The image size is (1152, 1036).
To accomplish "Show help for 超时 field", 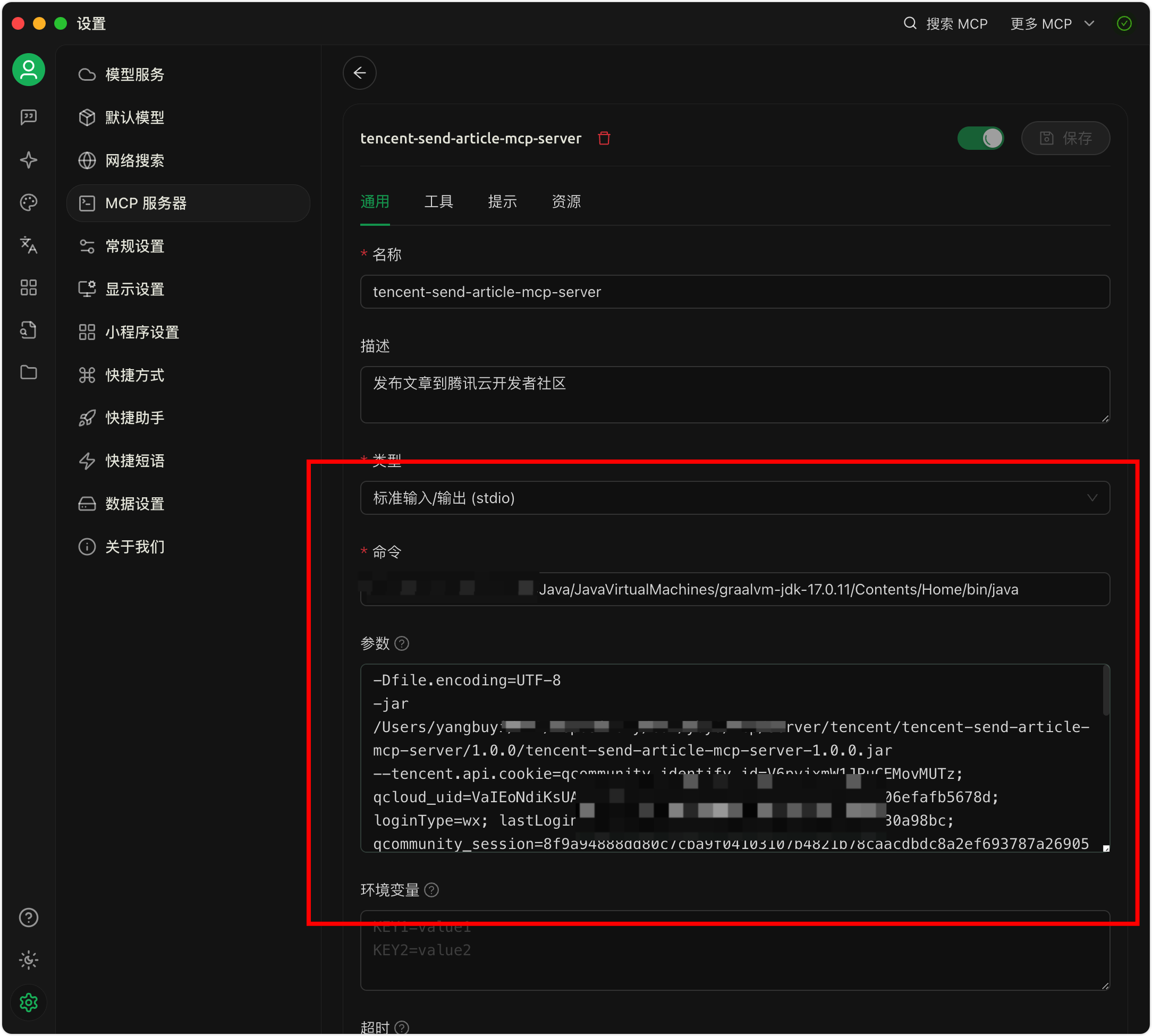I will click(402, 1028).
